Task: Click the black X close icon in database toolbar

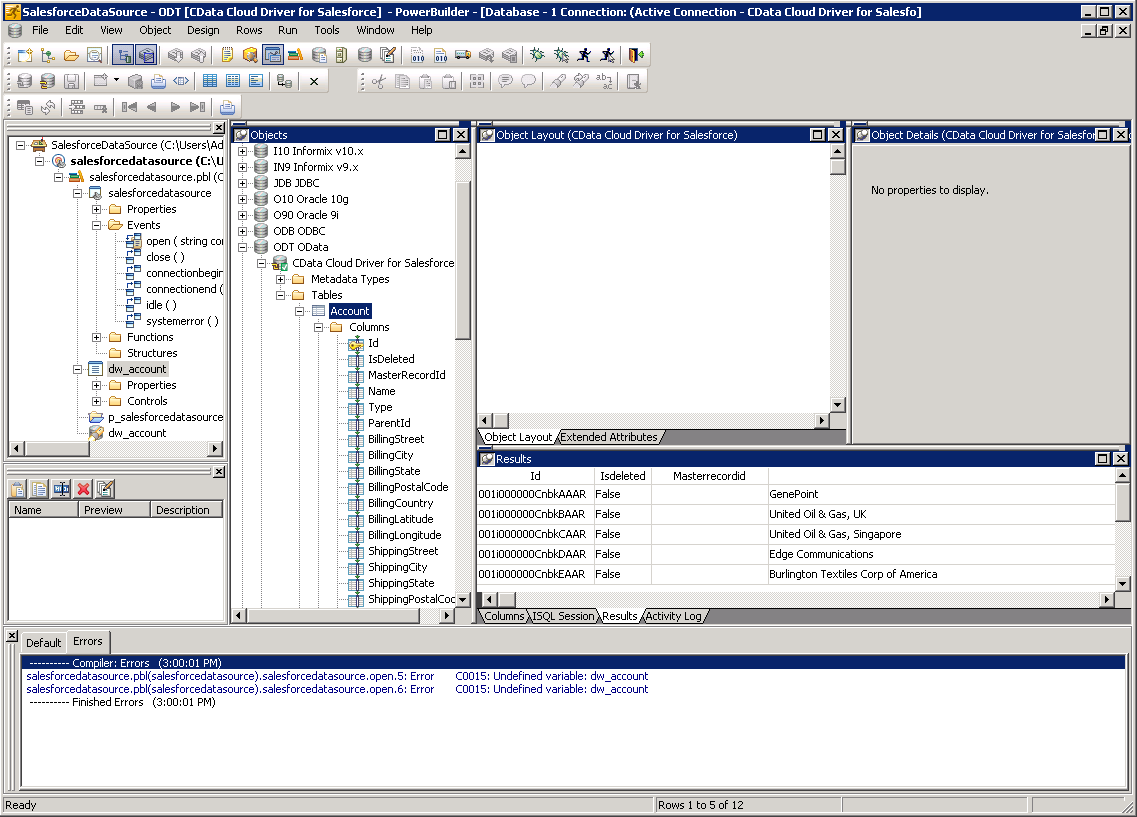Action: pyautogui.click(x=313, y=82)
